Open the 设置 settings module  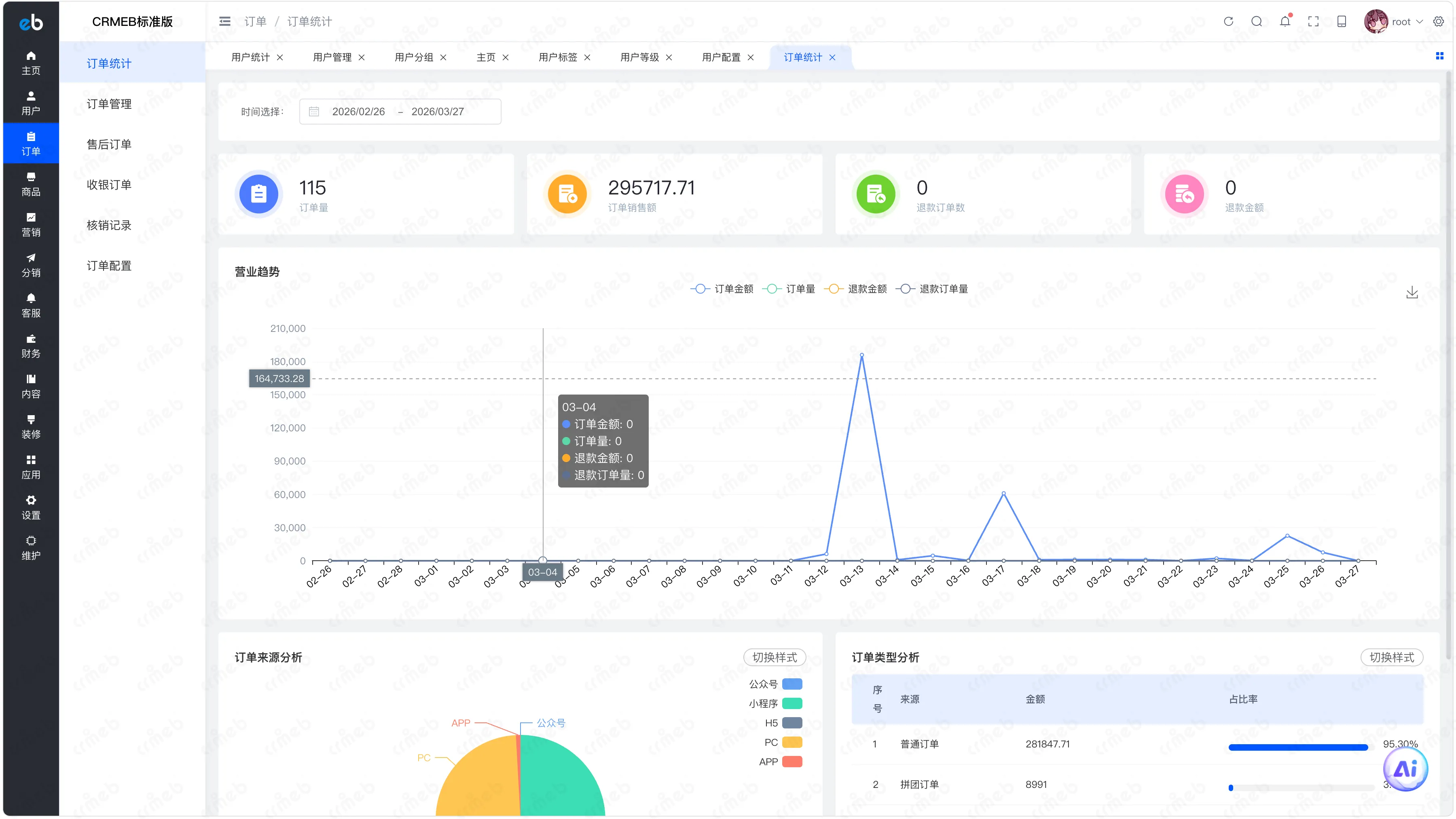tap(30, 507)
